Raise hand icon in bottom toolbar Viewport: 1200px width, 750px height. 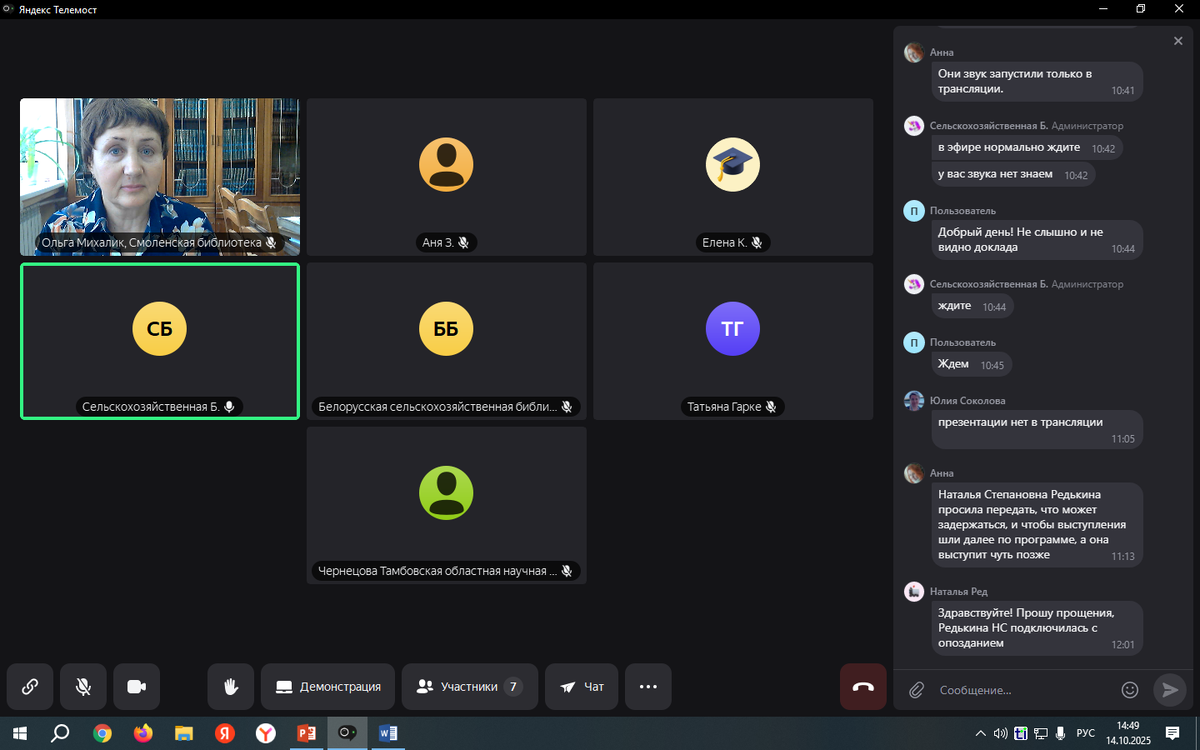[231, 687]
